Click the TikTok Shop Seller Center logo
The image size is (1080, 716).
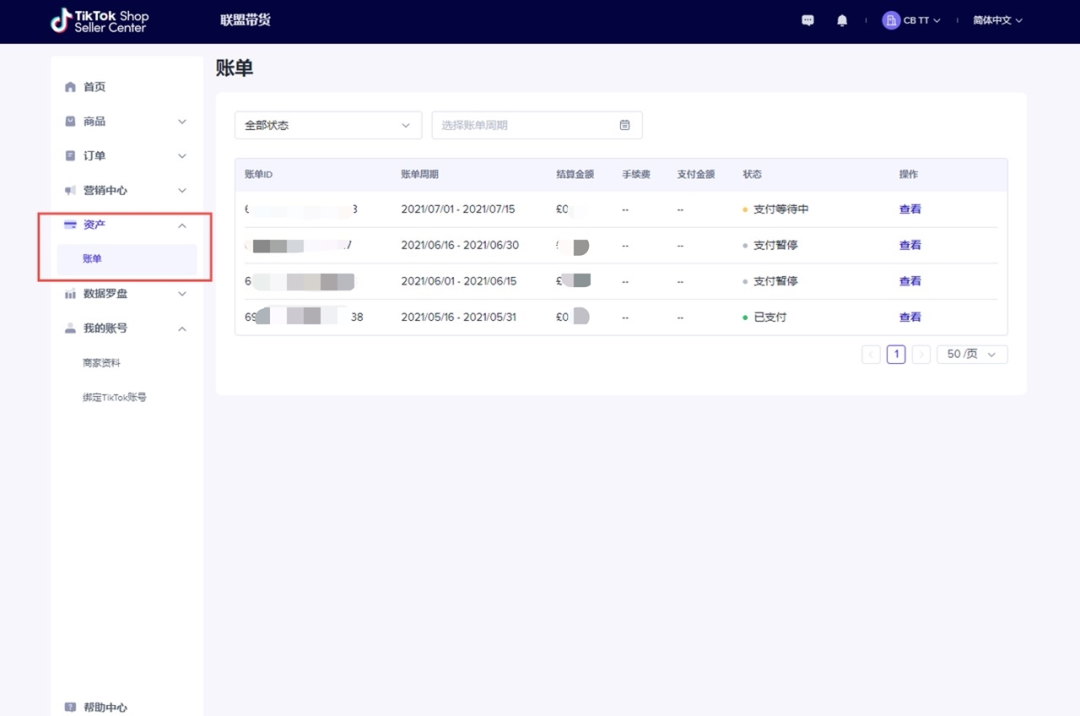click(99, 21)
